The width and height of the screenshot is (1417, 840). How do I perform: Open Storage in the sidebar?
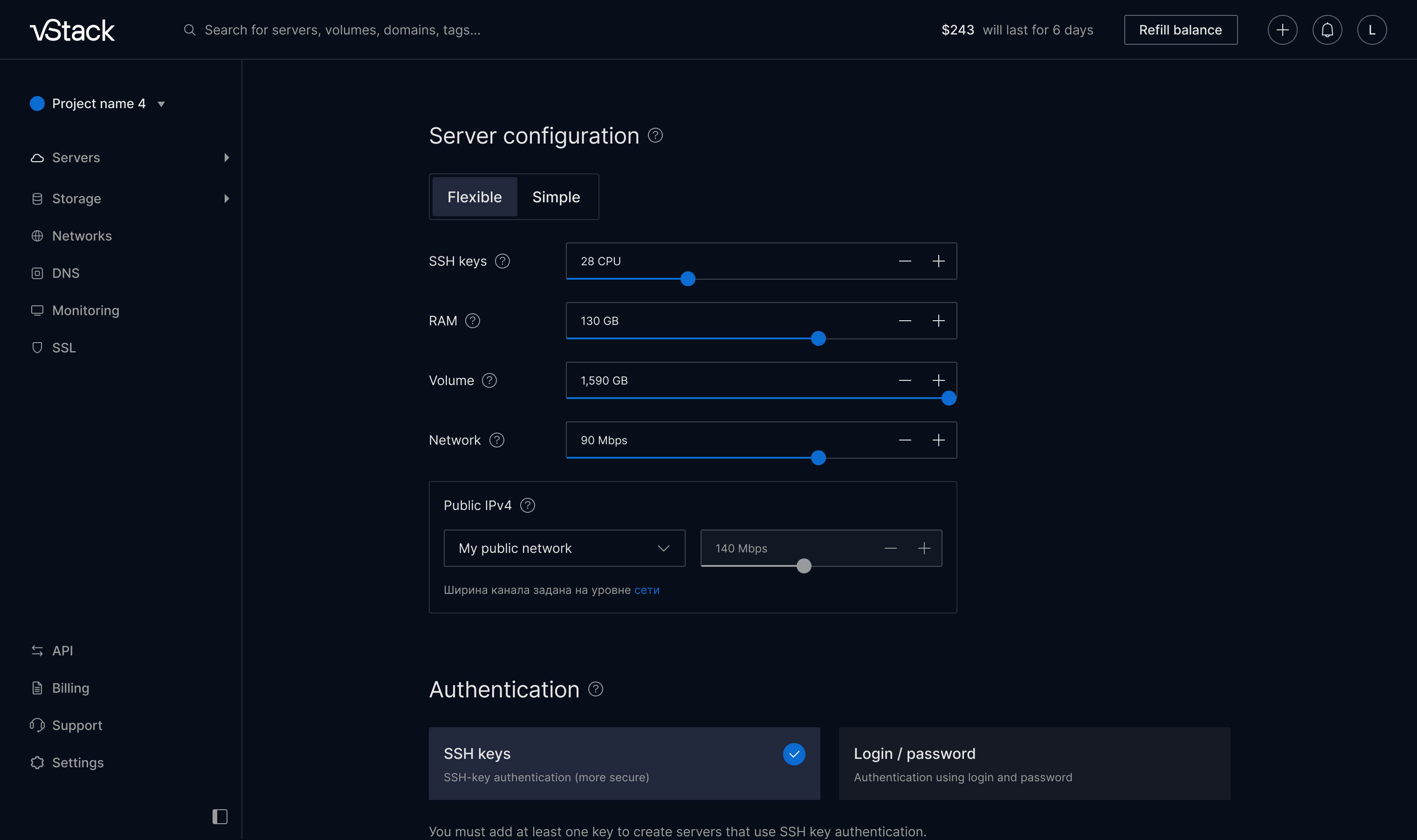[76, 199]
